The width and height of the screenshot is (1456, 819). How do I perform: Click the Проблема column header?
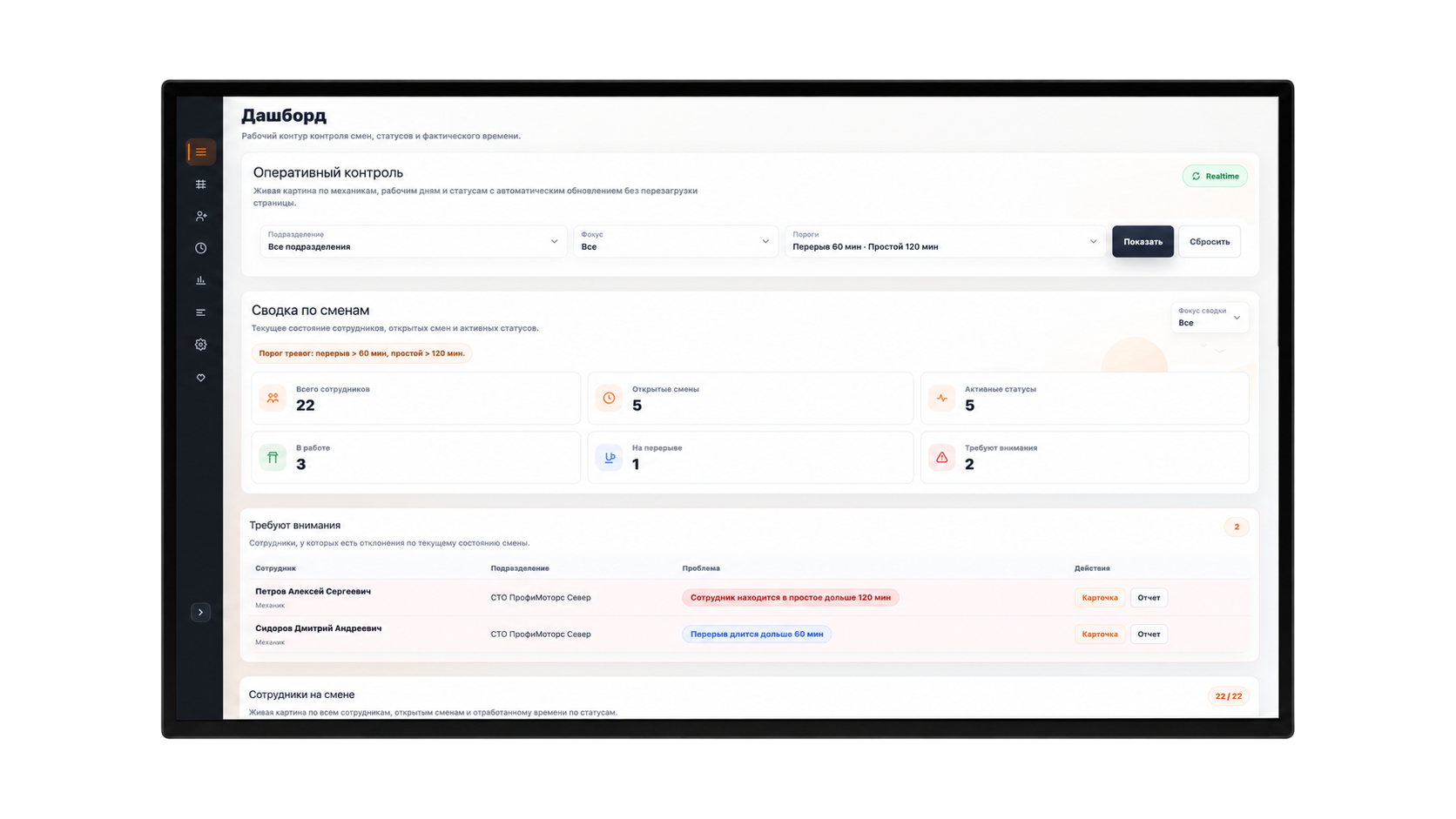[x=700, y=568]
